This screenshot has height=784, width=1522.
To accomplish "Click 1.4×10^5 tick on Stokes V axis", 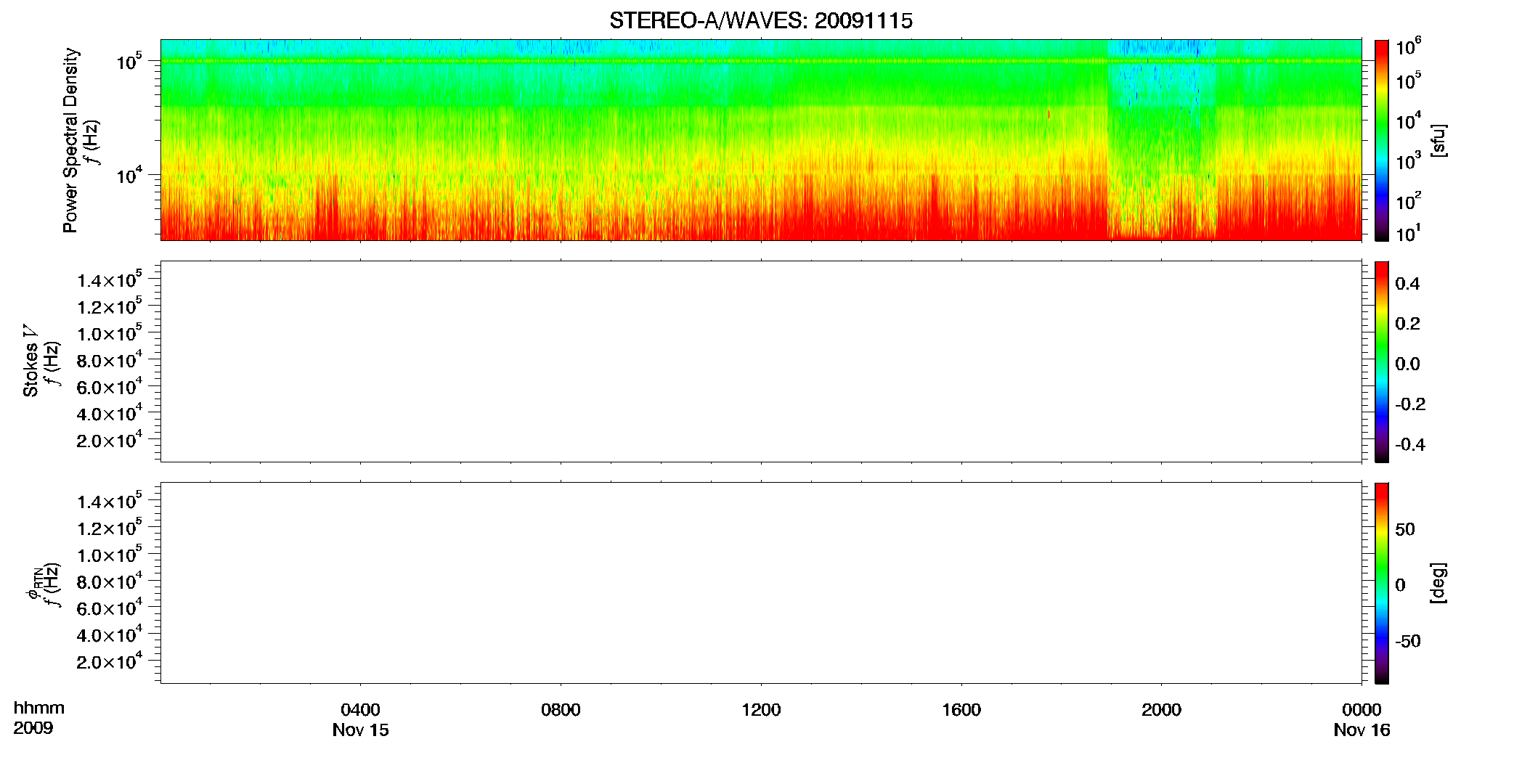I will point(109,279).
